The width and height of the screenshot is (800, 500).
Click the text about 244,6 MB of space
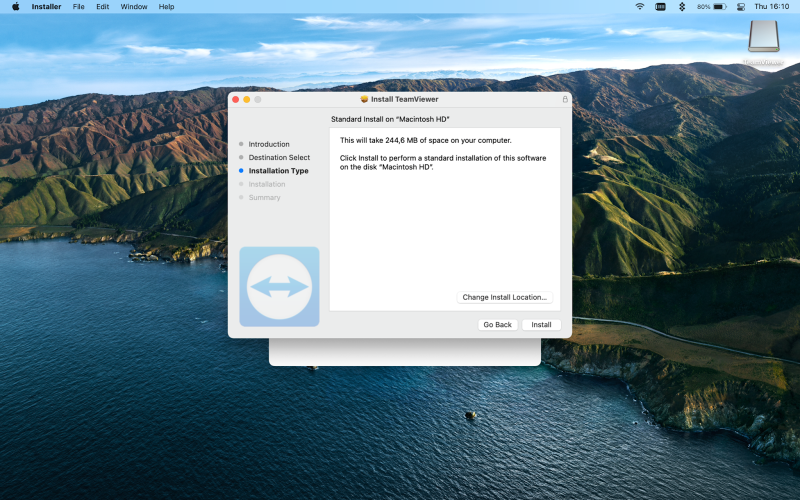click(426, 140)
